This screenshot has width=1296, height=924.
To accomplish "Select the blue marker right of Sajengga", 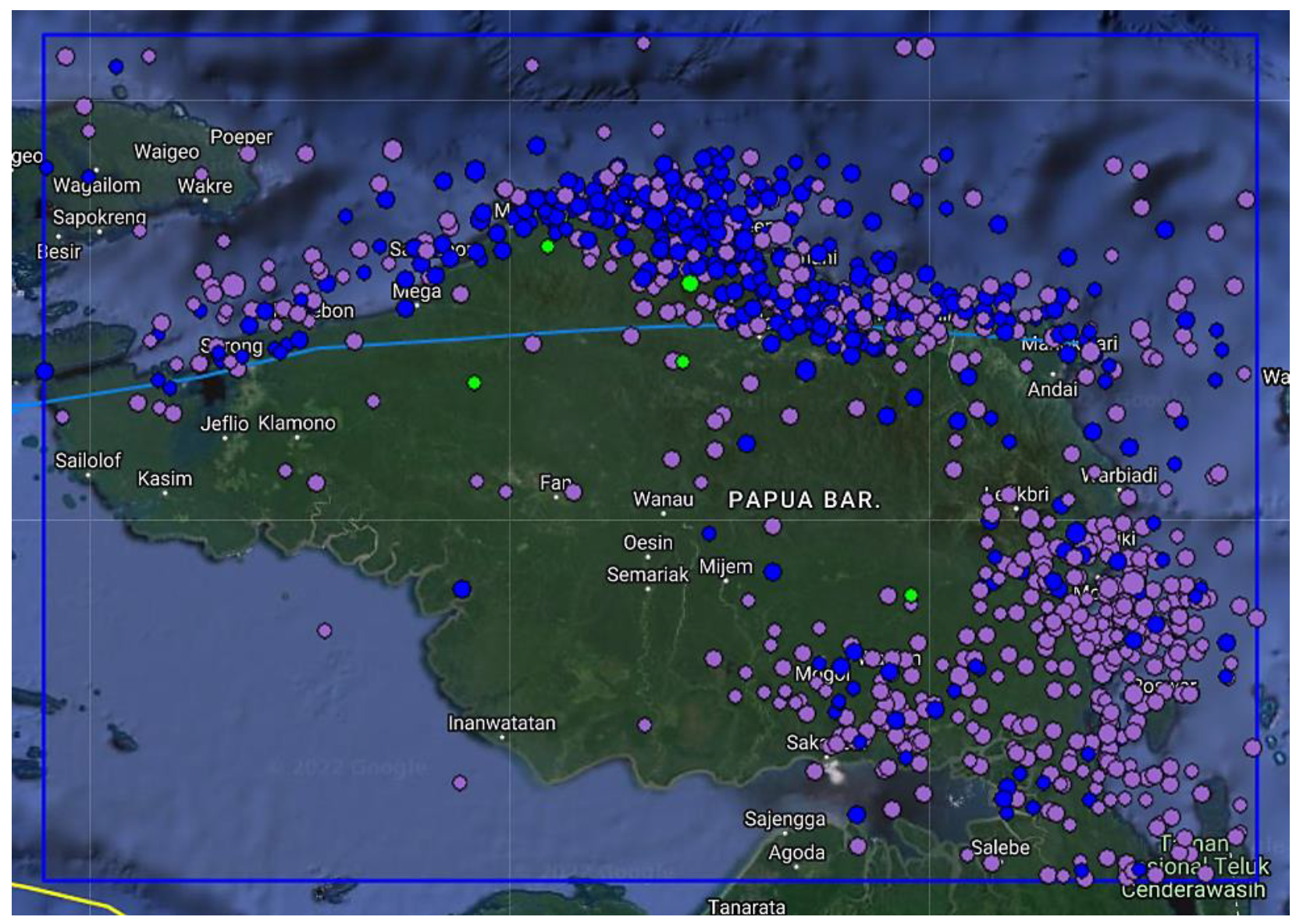I will click(x=856, y=815).
